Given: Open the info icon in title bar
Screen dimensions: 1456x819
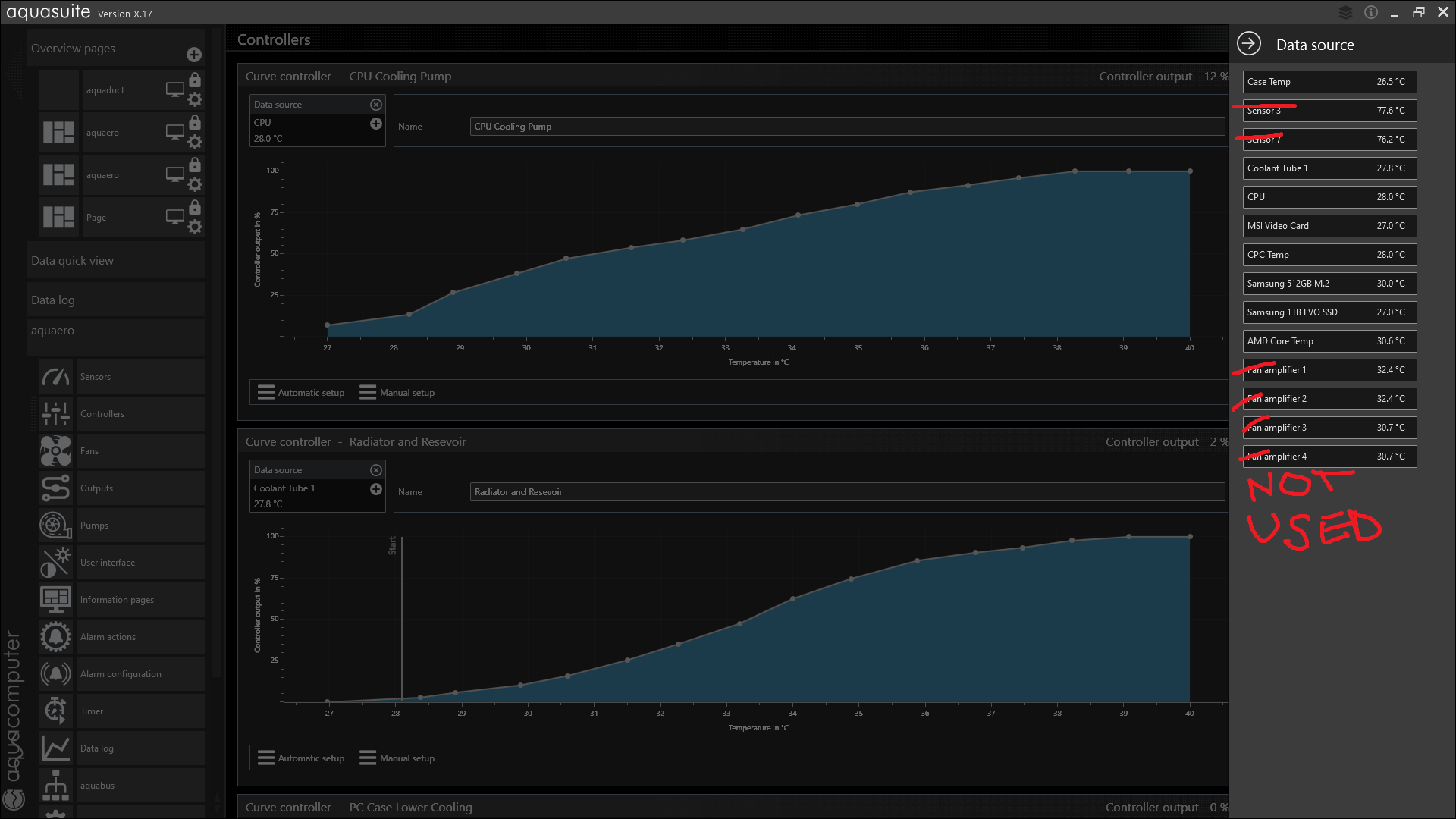Looking at the screenshot, I should (x=1371, y=12).
